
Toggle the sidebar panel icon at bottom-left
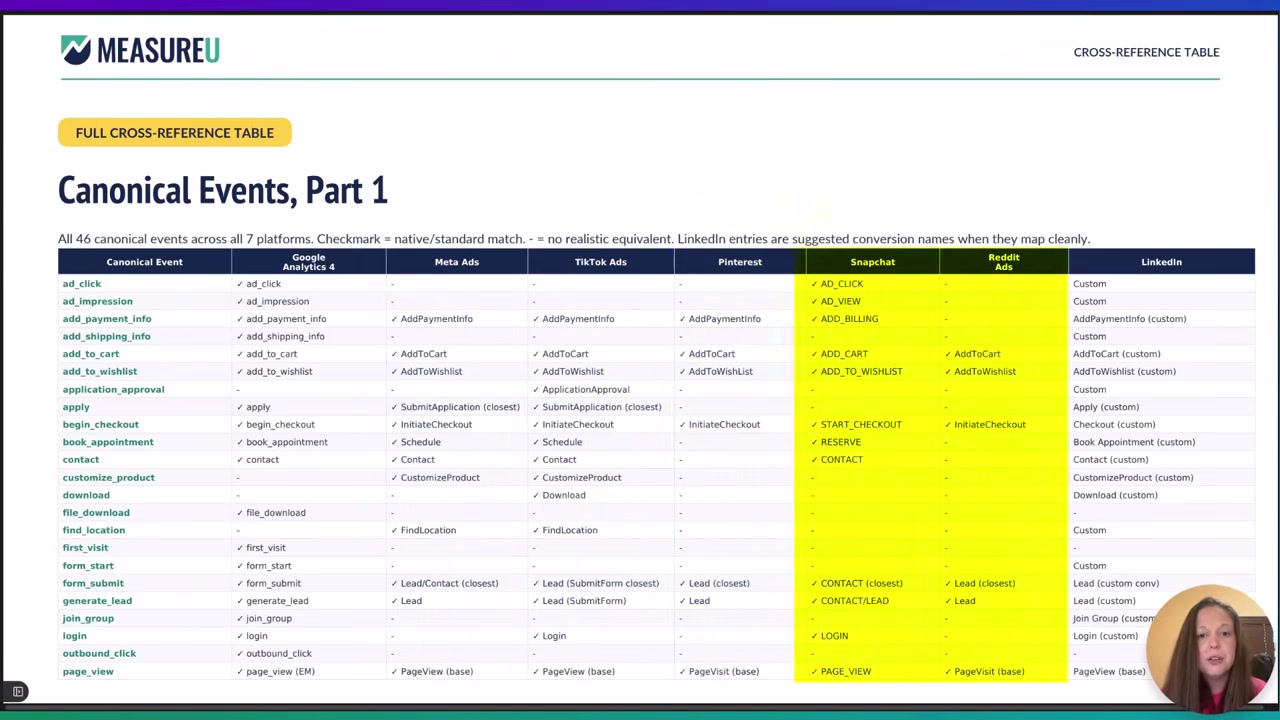(17, 692)
